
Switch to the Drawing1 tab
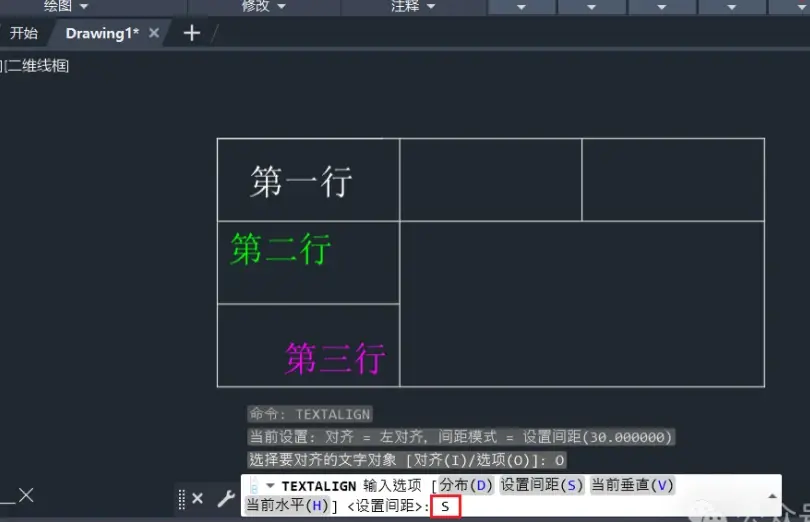102,33
